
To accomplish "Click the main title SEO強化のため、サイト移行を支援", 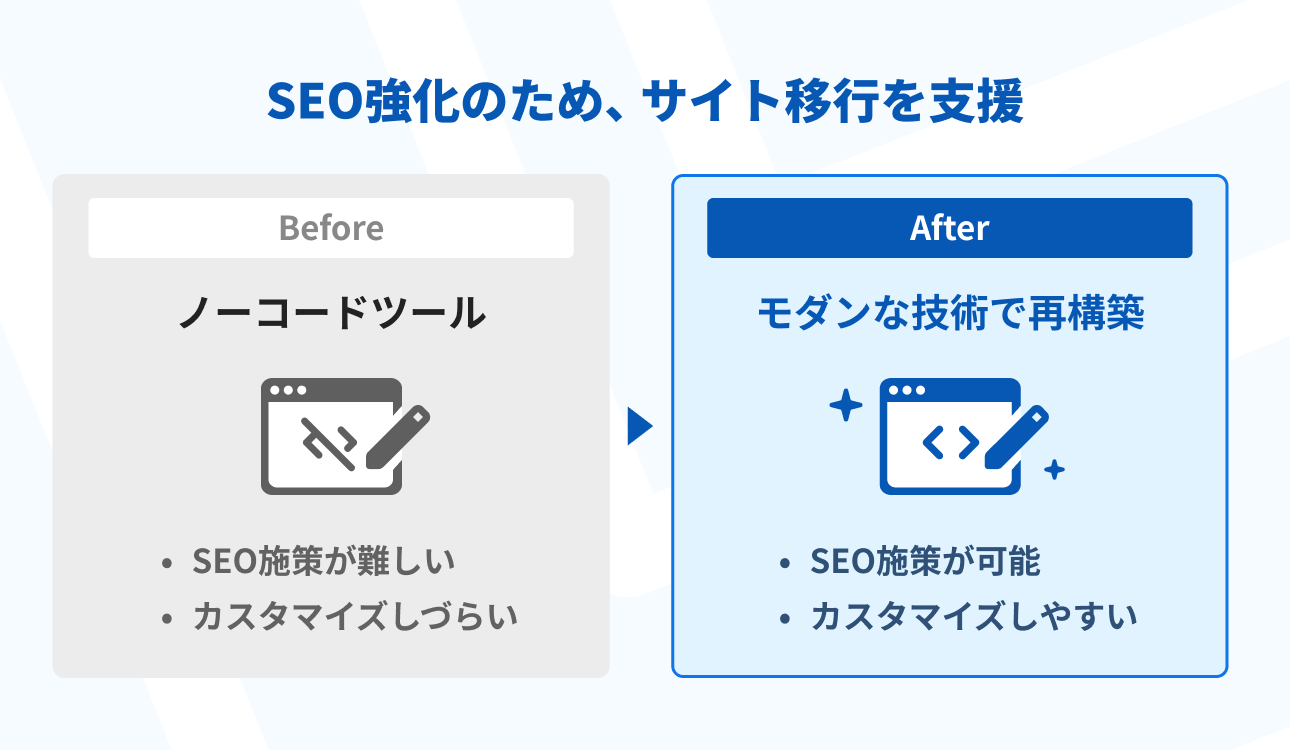I will (x=645, y=103).
